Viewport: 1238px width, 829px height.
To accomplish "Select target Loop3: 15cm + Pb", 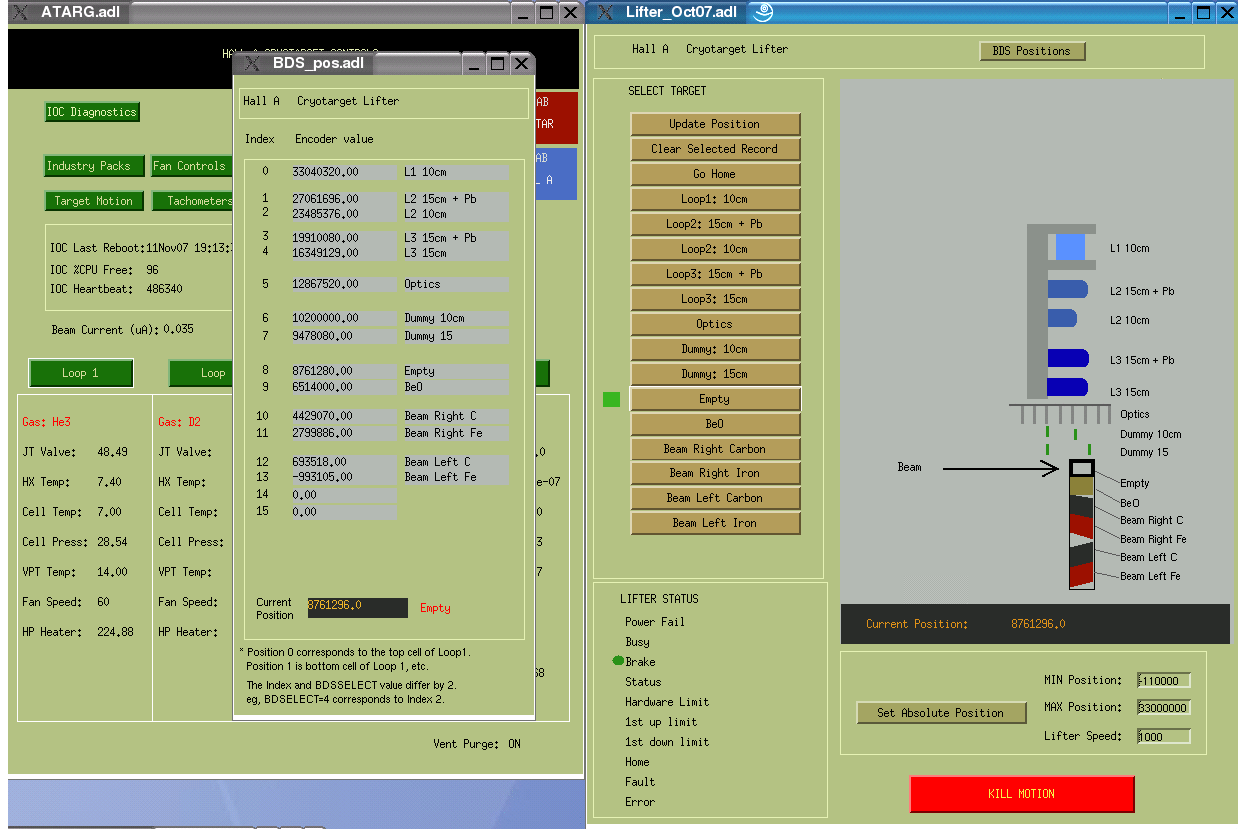I will pyautogui.click(x=715, y=274).
